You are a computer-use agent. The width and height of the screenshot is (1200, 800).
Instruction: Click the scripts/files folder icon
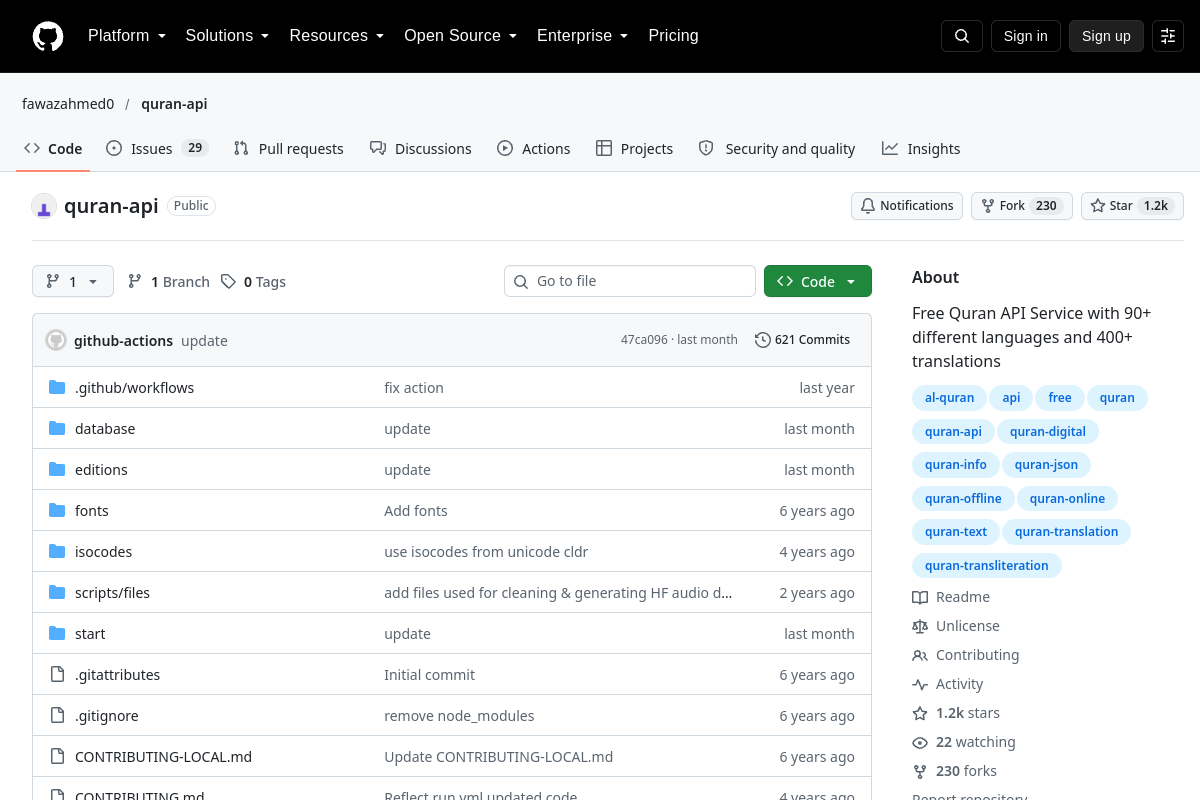(x=57, y=592)
